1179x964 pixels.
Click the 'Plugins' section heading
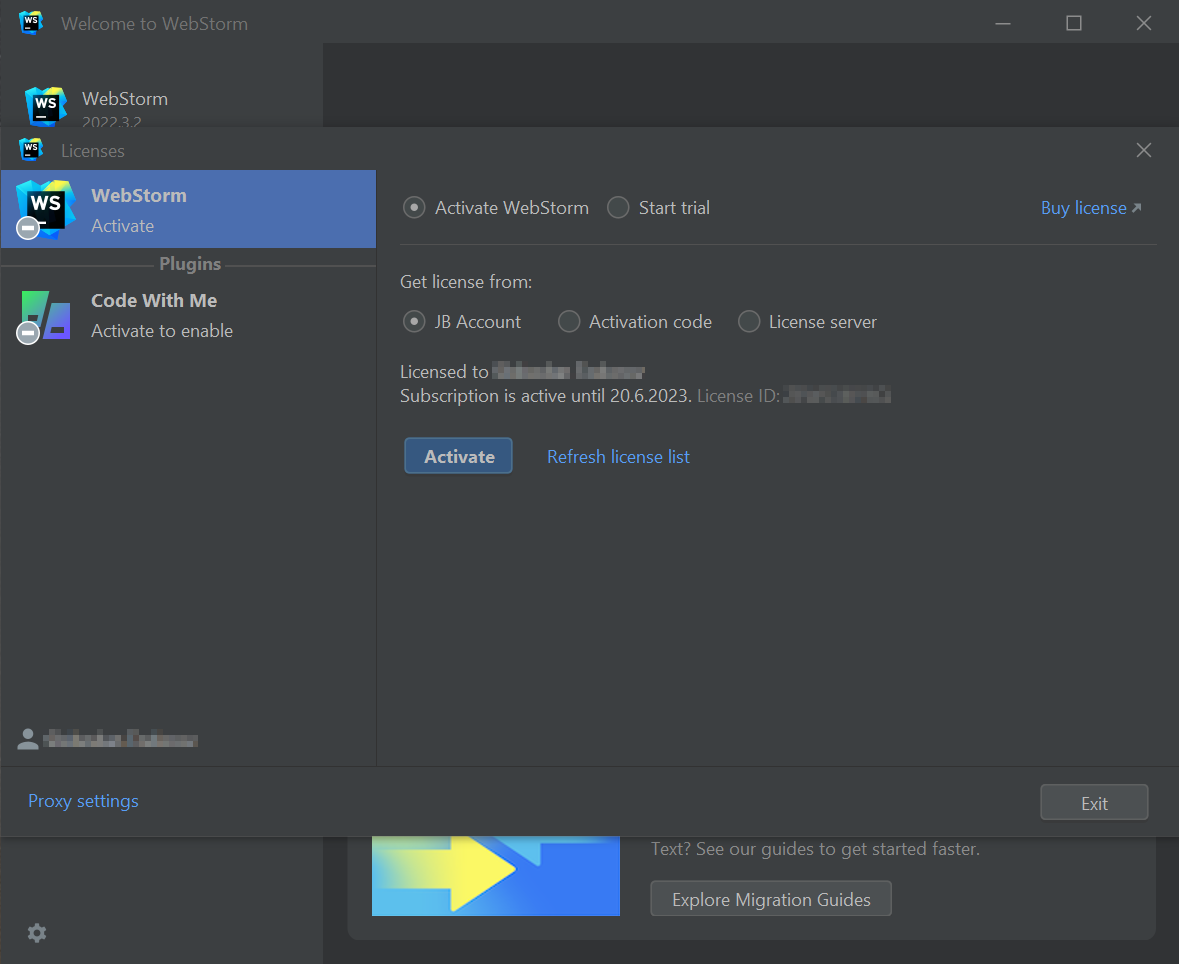click(190, 264)
